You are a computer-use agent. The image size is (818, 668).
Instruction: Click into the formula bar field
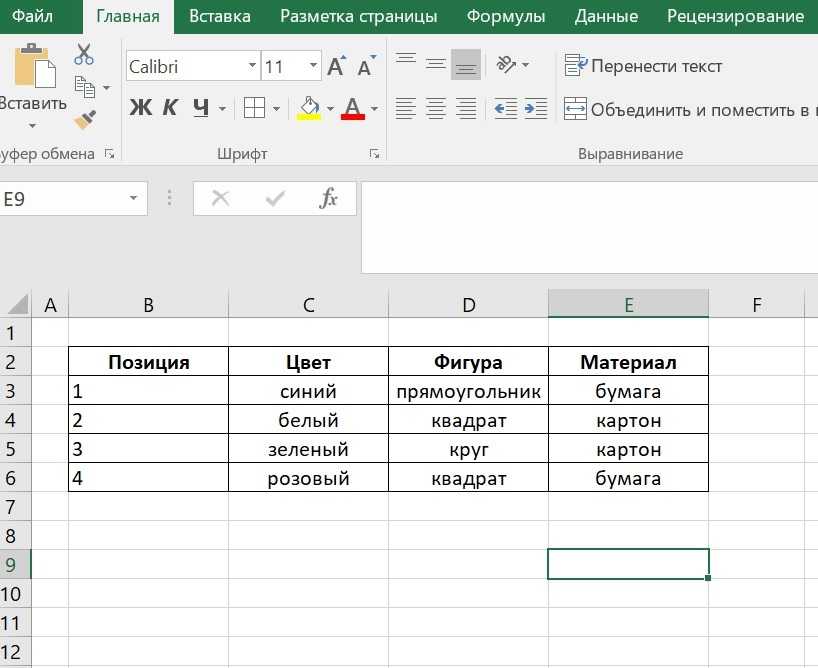[590, 228]
